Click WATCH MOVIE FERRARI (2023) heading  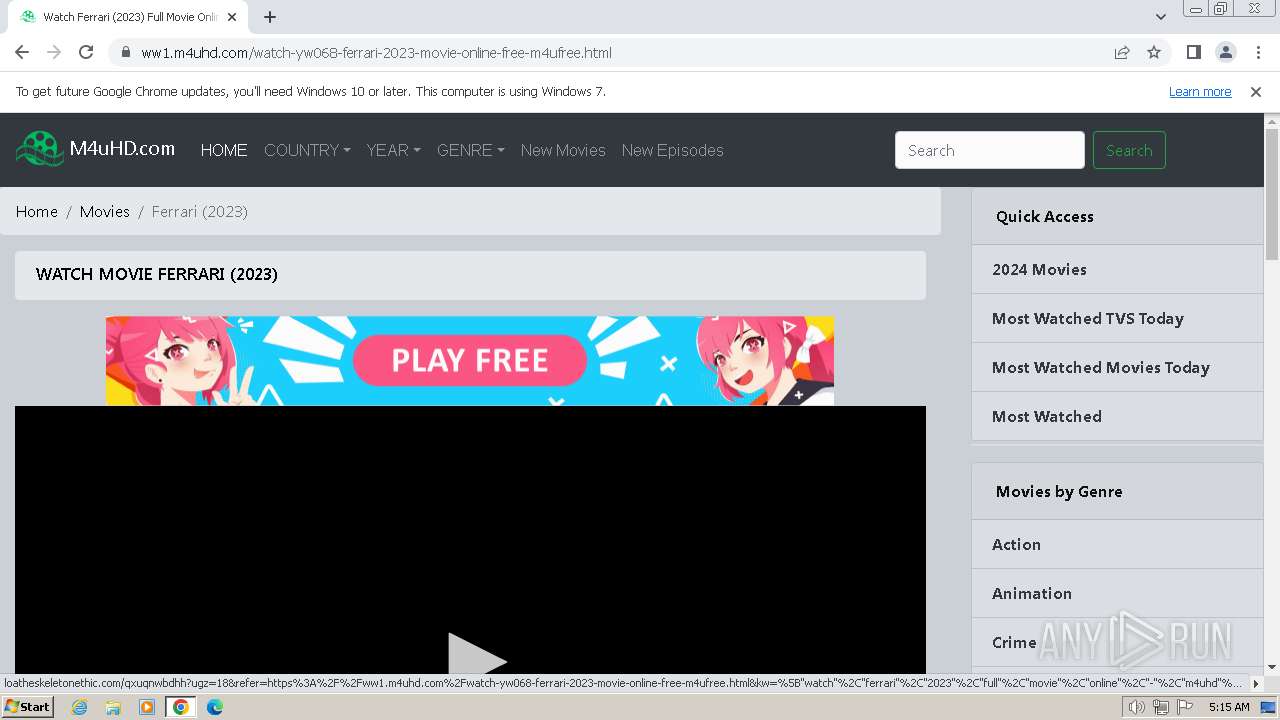coord(157,274)
